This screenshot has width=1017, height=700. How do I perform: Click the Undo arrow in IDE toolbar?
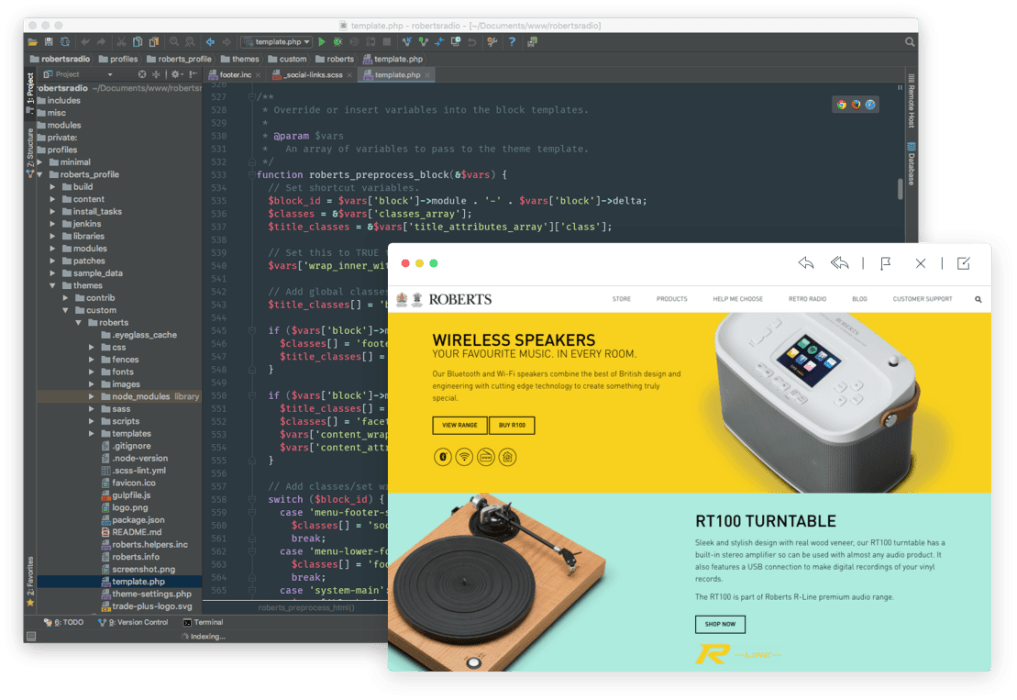(x=85, y=42)
